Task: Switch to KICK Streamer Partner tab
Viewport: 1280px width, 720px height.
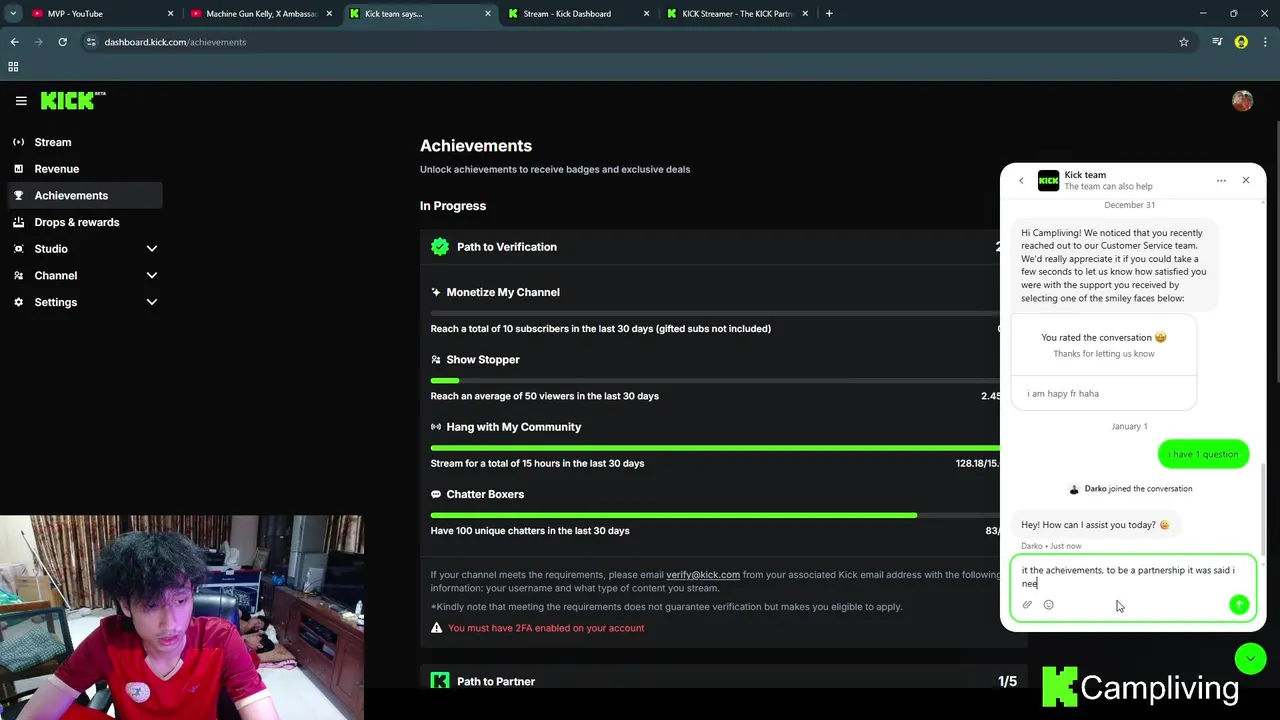Action: (x=738, y=14)
